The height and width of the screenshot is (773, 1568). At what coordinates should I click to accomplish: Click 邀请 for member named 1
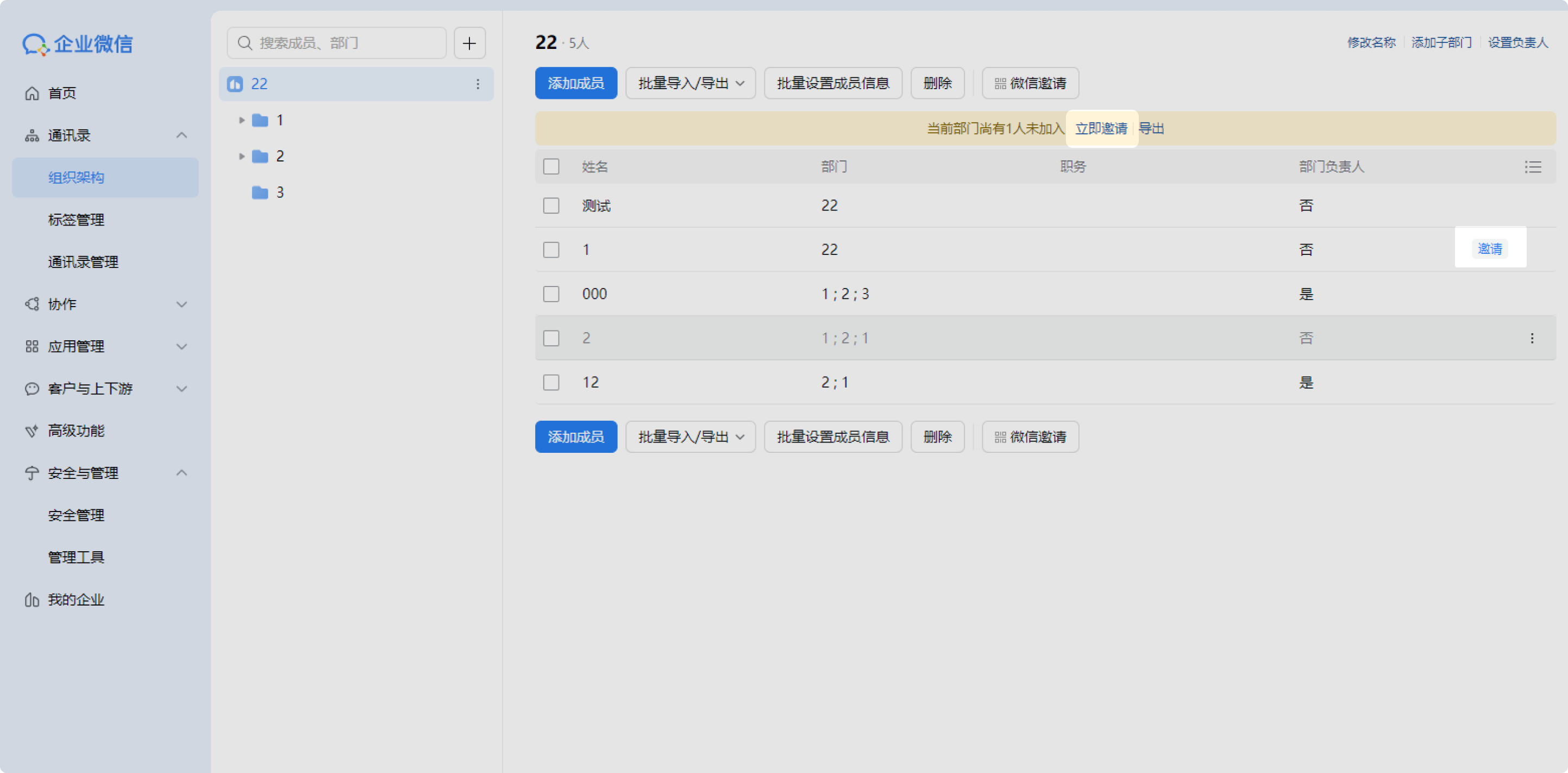(1489, 248)
